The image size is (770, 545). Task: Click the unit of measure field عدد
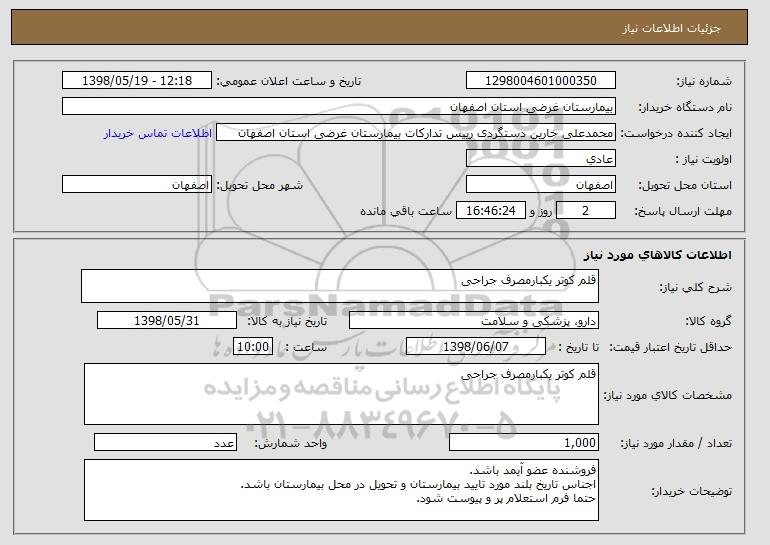pyautogui.click(x=165, y=442)
